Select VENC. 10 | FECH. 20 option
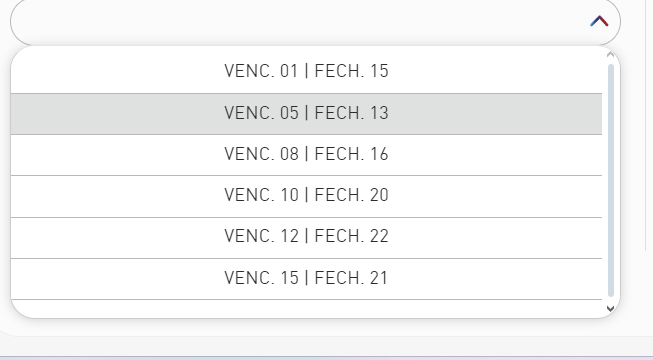653x360 pixels. pos(306,196)
